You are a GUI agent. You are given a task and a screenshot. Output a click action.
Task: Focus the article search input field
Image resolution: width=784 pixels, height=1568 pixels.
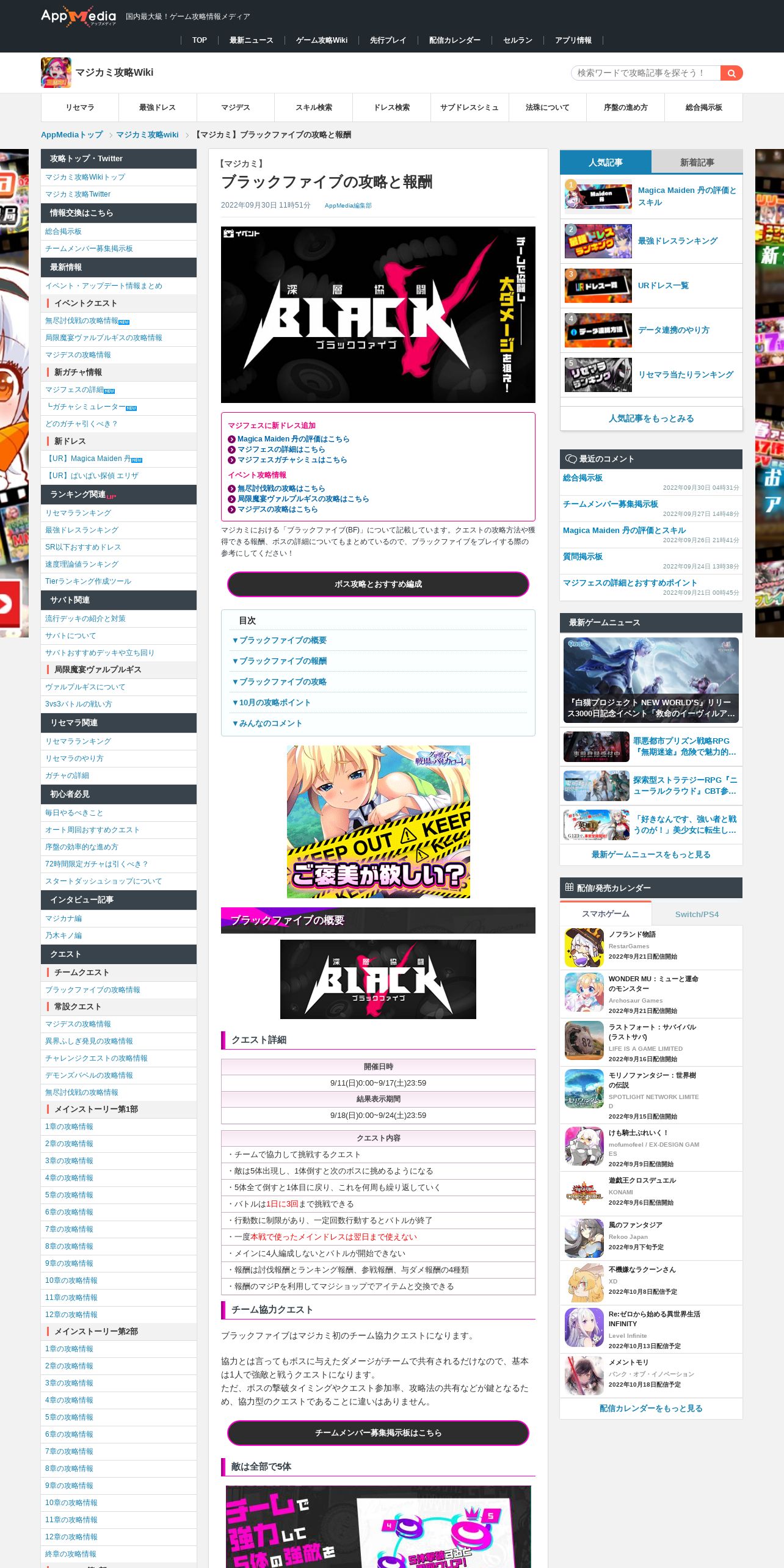[x=646, y=73]
